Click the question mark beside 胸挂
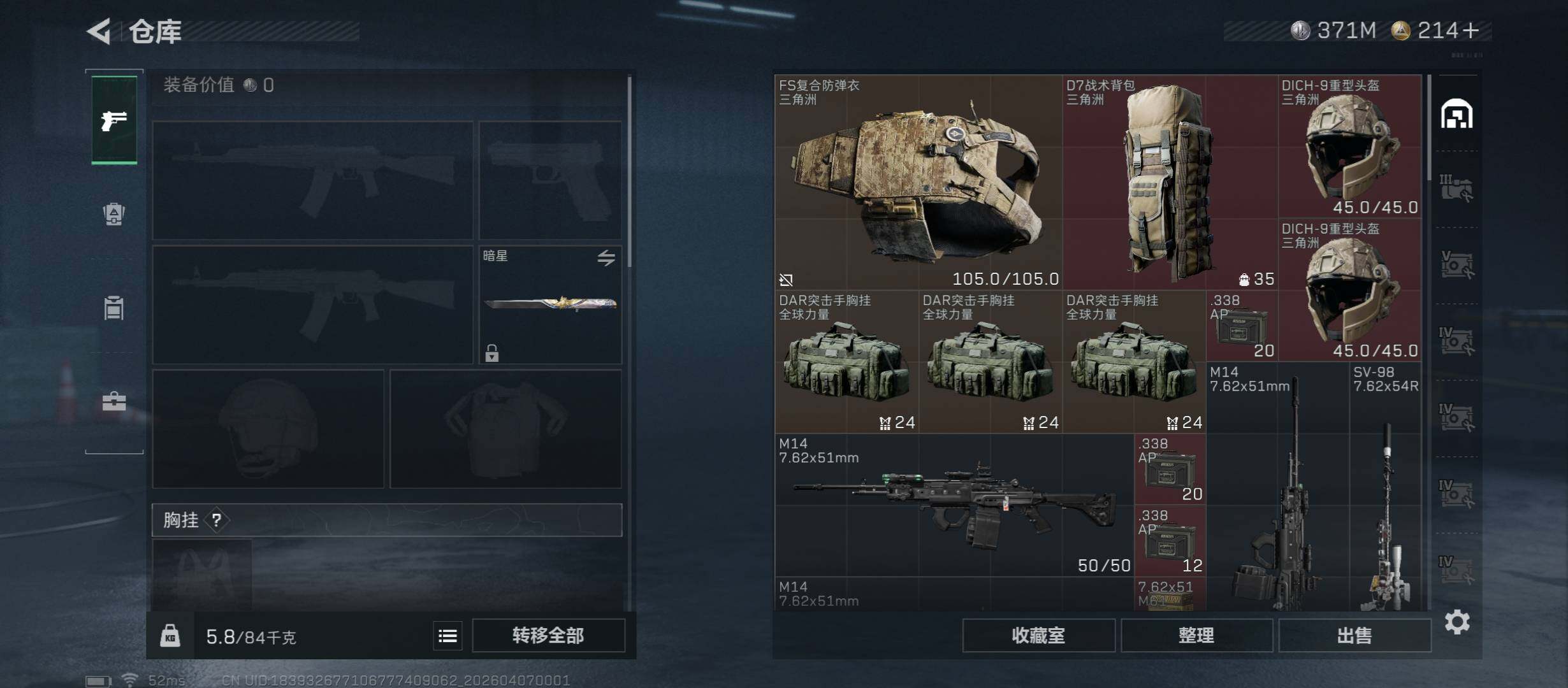 pos(217,520)
